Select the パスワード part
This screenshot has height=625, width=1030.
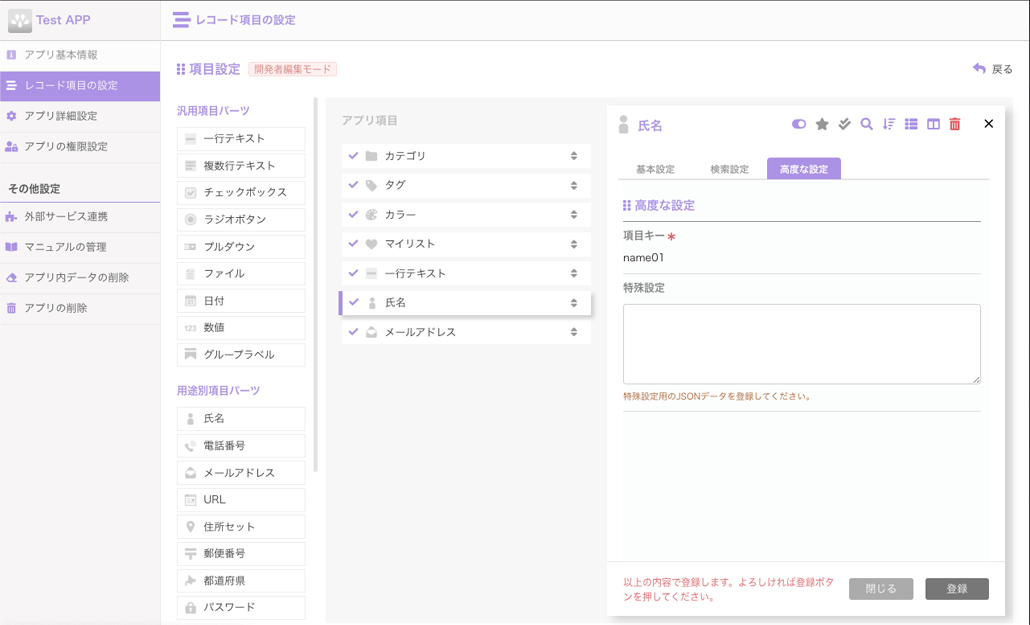coord(241,607)
